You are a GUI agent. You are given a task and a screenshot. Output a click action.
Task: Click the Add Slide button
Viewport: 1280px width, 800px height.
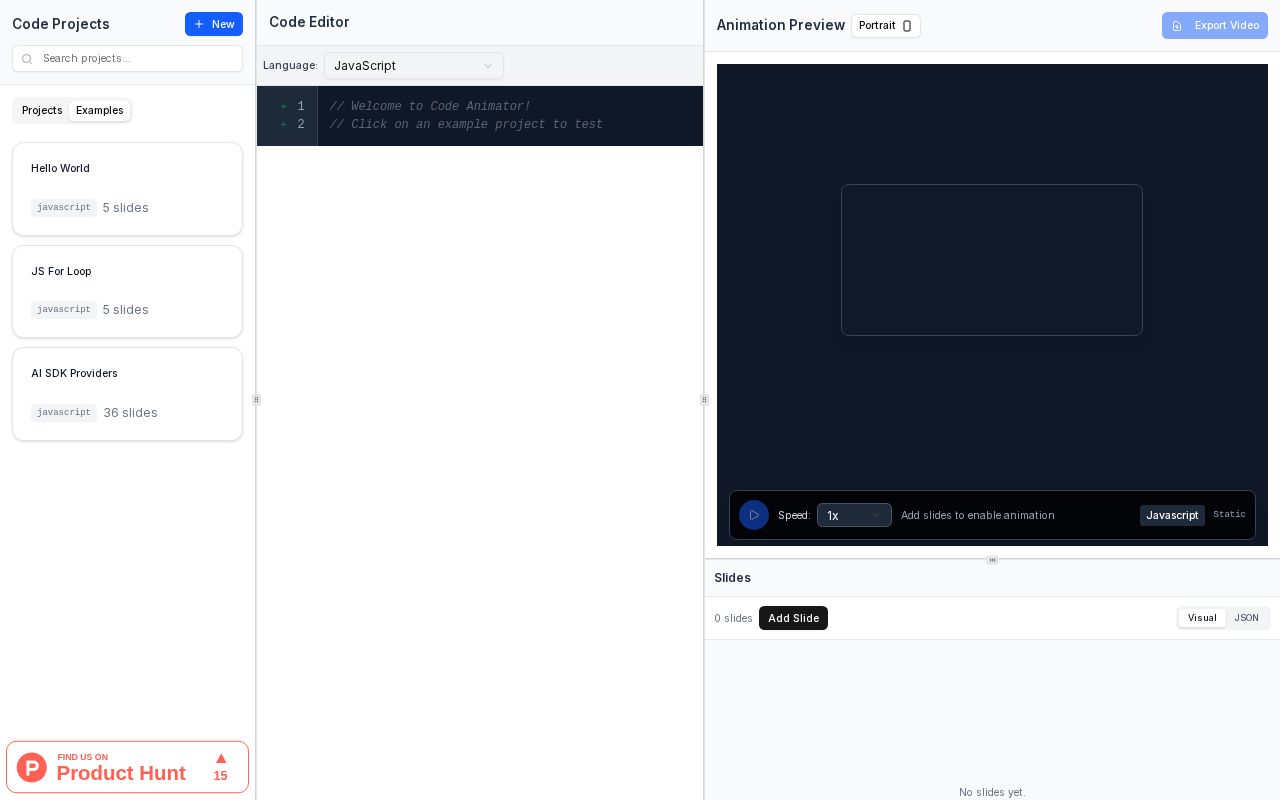tap(793, 618)
